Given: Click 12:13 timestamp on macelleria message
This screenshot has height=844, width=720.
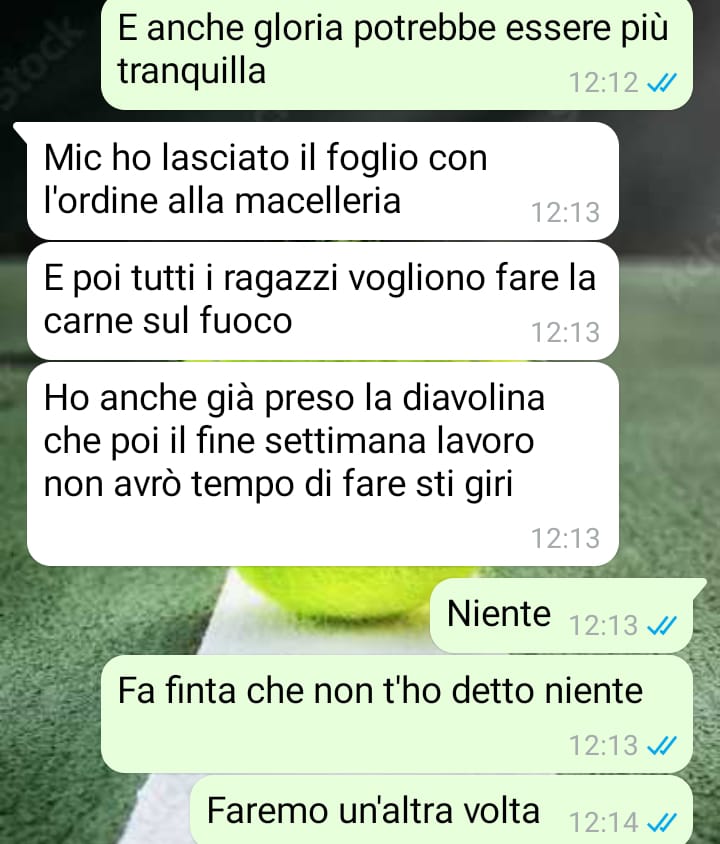Looking at the screenshot, I should point(566,212).
